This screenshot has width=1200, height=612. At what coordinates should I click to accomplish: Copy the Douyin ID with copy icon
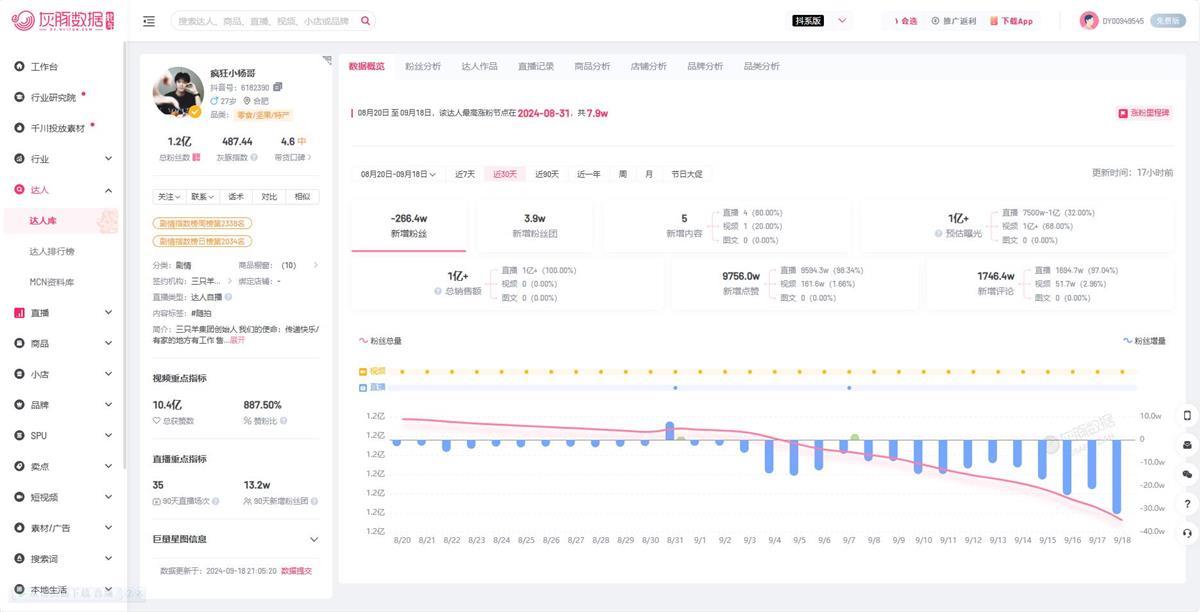click(x=277, y=88)
